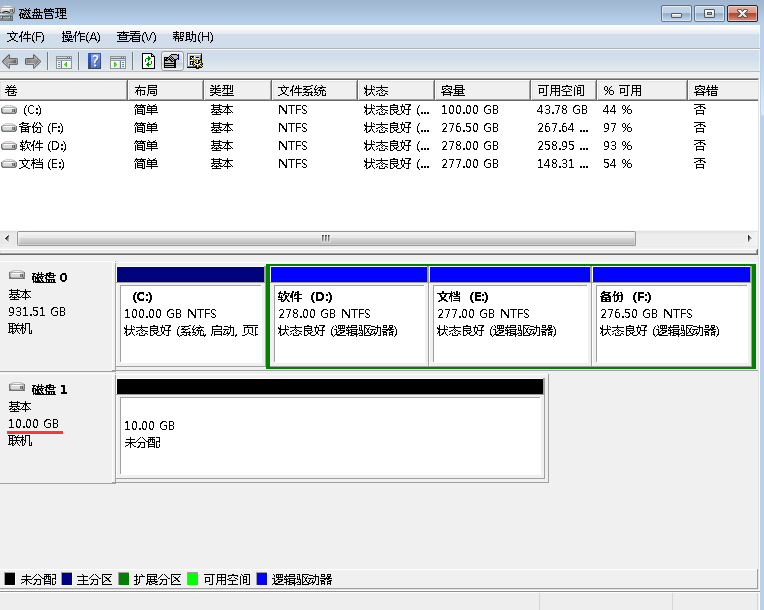Click the 276.50 GB capacity cell in list
This screenshot has width=764, height=610.
click(470, 128)
